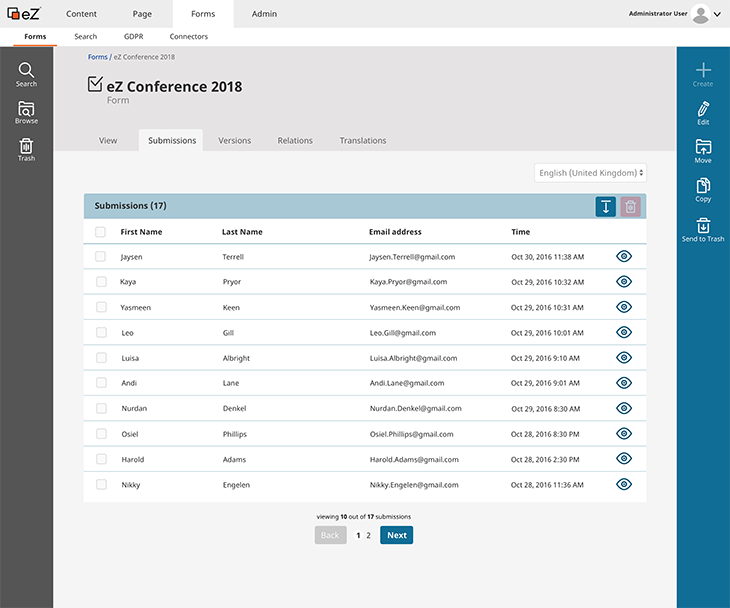
Task: Check the Kaya Pryor row checkbox
Action: click(101, 282)
